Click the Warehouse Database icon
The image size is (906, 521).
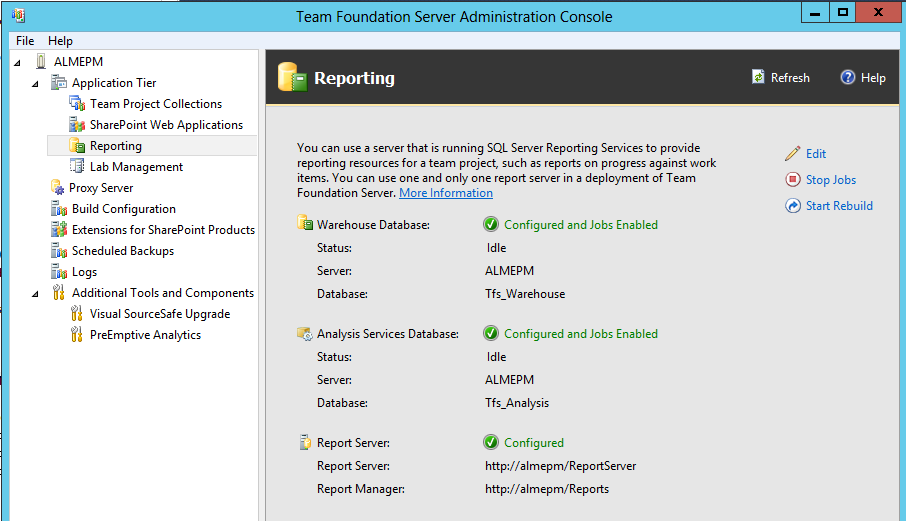click(305, 224)
